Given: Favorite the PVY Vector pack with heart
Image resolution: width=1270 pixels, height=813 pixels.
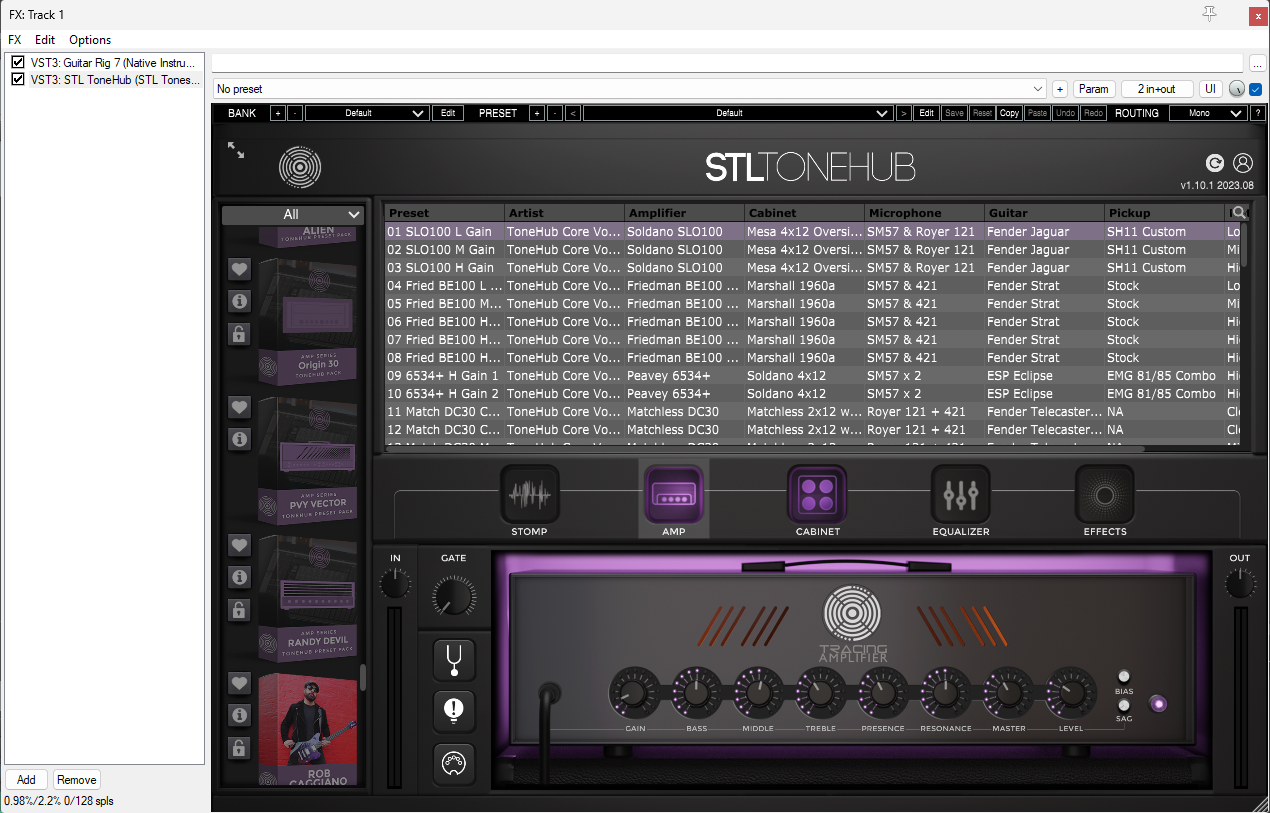Looking at the screenshot, I should [x=239, y=407].
